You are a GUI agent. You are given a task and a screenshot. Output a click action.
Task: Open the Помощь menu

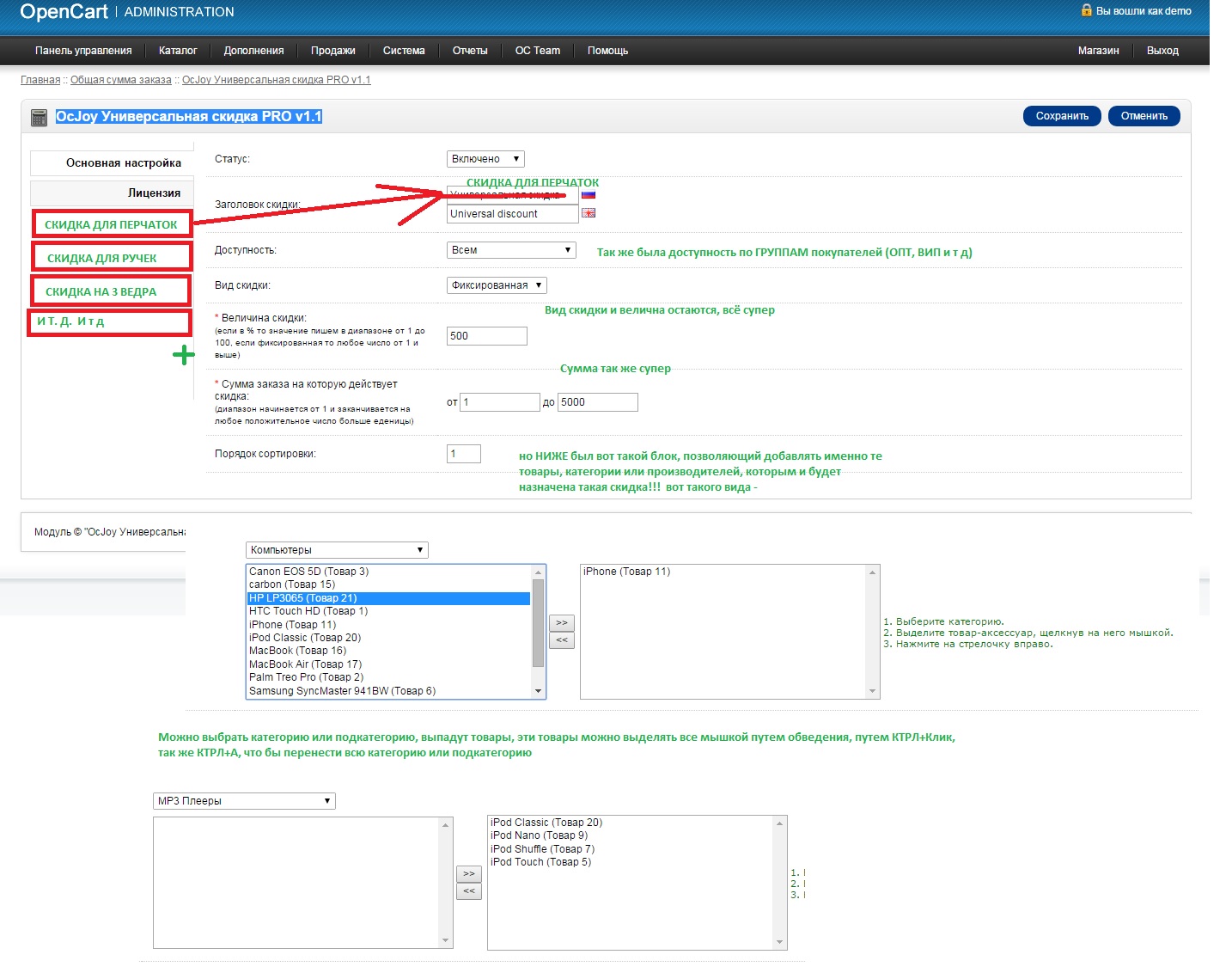pyautogui.click(x=608, y=51)
